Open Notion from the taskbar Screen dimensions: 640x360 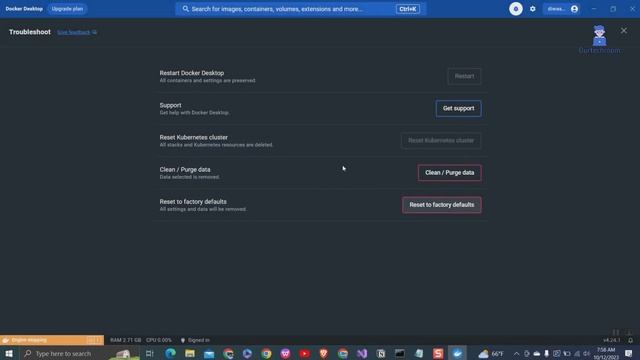coord(381,353)
